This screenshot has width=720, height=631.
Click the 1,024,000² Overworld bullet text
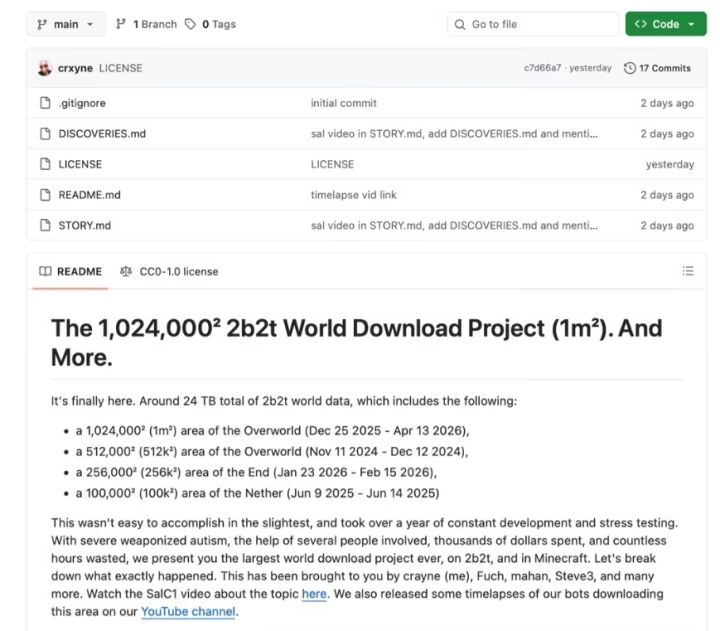(x=272, y=431)
